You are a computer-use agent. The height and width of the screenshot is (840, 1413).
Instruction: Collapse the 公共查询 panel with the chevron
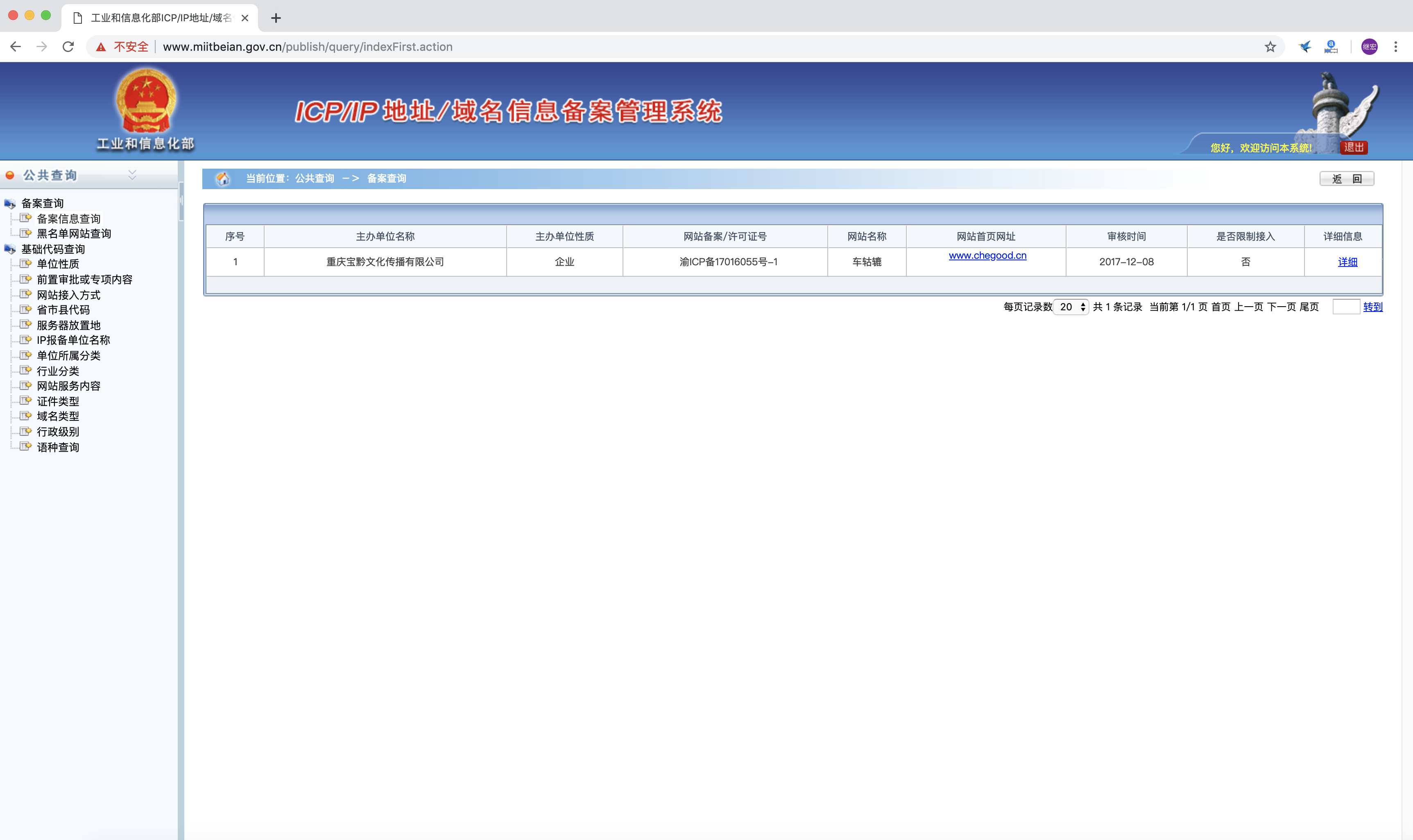pyautogui.click(x=132, y=174)
